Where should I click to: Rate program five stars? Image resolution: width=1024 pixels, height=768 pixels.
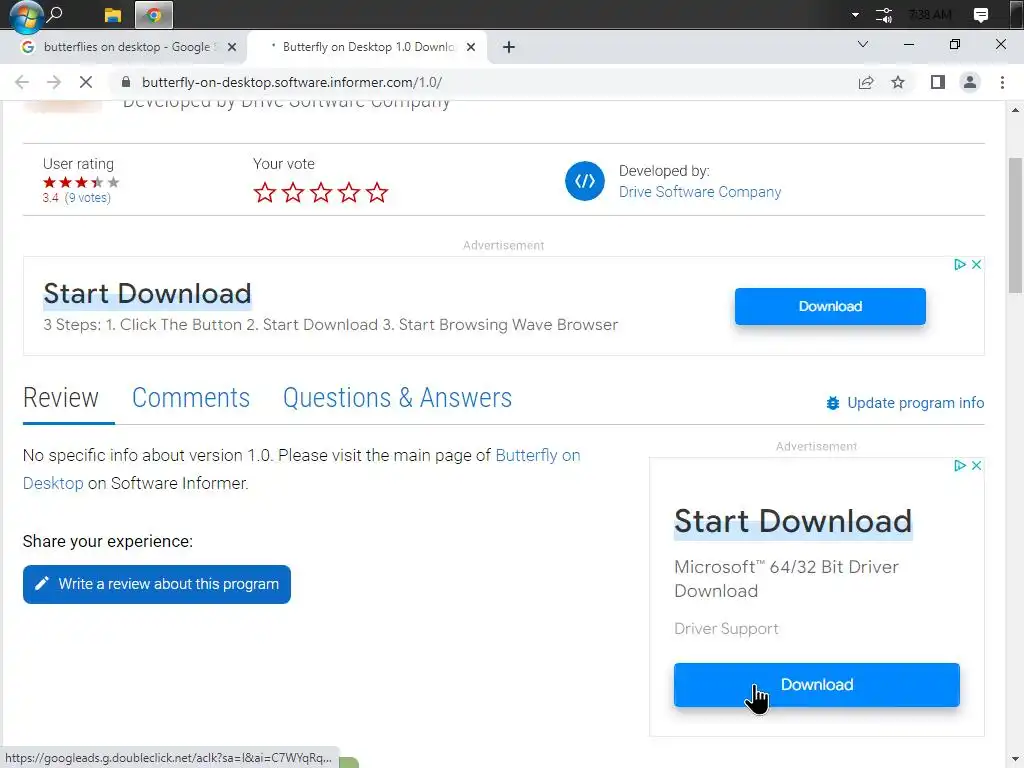(377, 193)
